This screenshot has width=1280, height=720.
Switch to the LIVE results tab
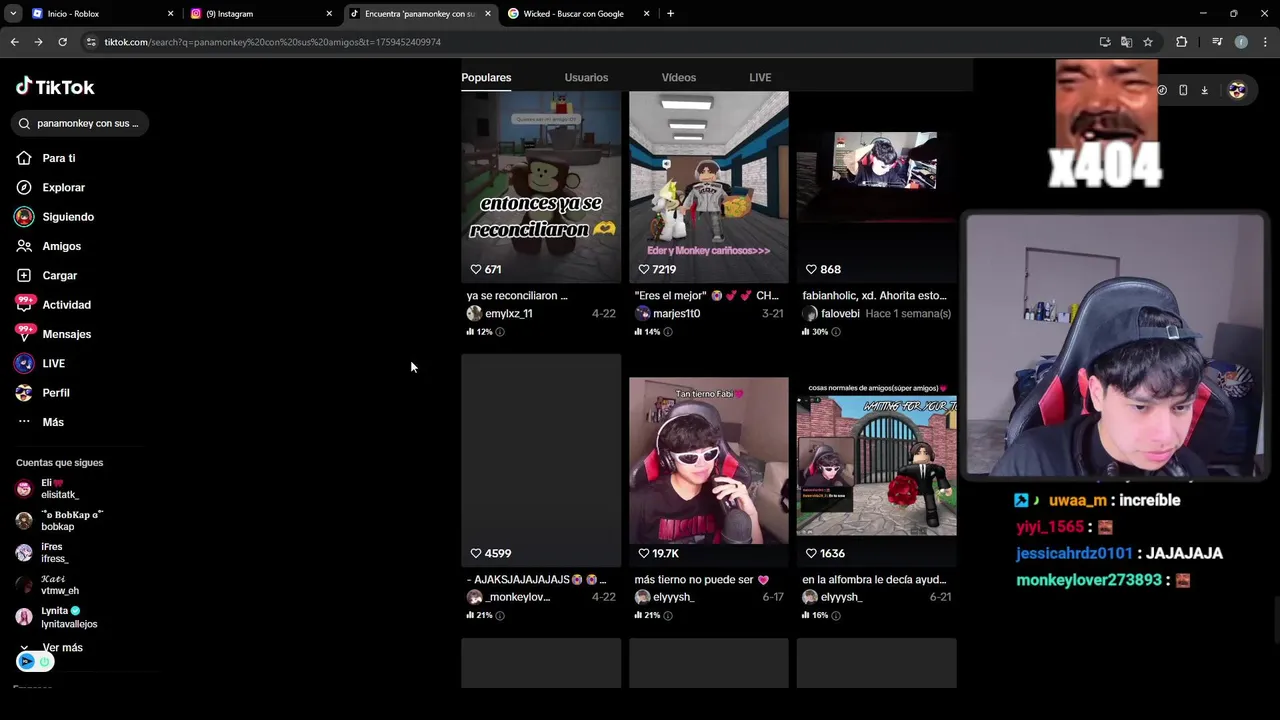760,77
